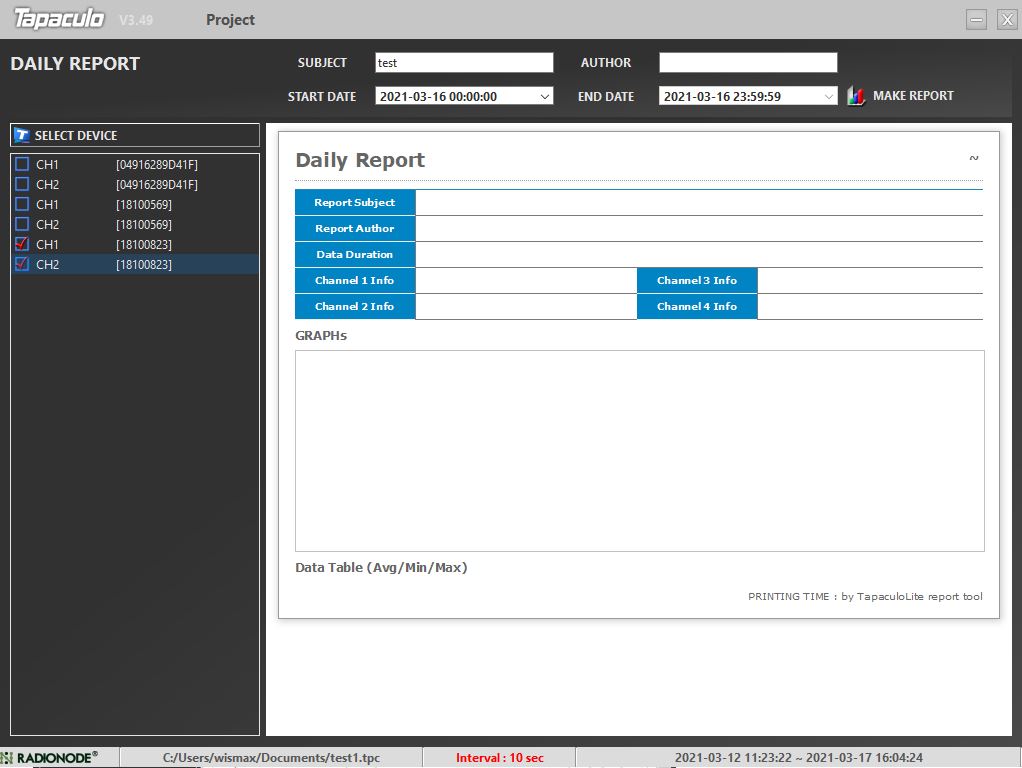Click the Tapaculo logo in title bar

(59, 18)
